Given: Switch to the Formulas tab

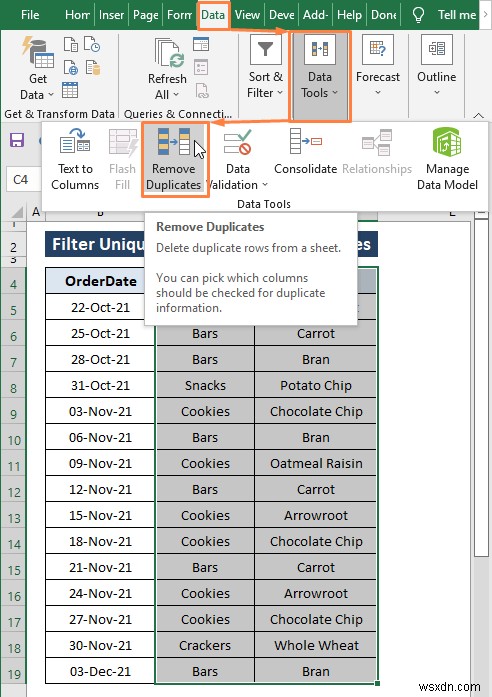Looking at the screenshot, I should (180, 15).
